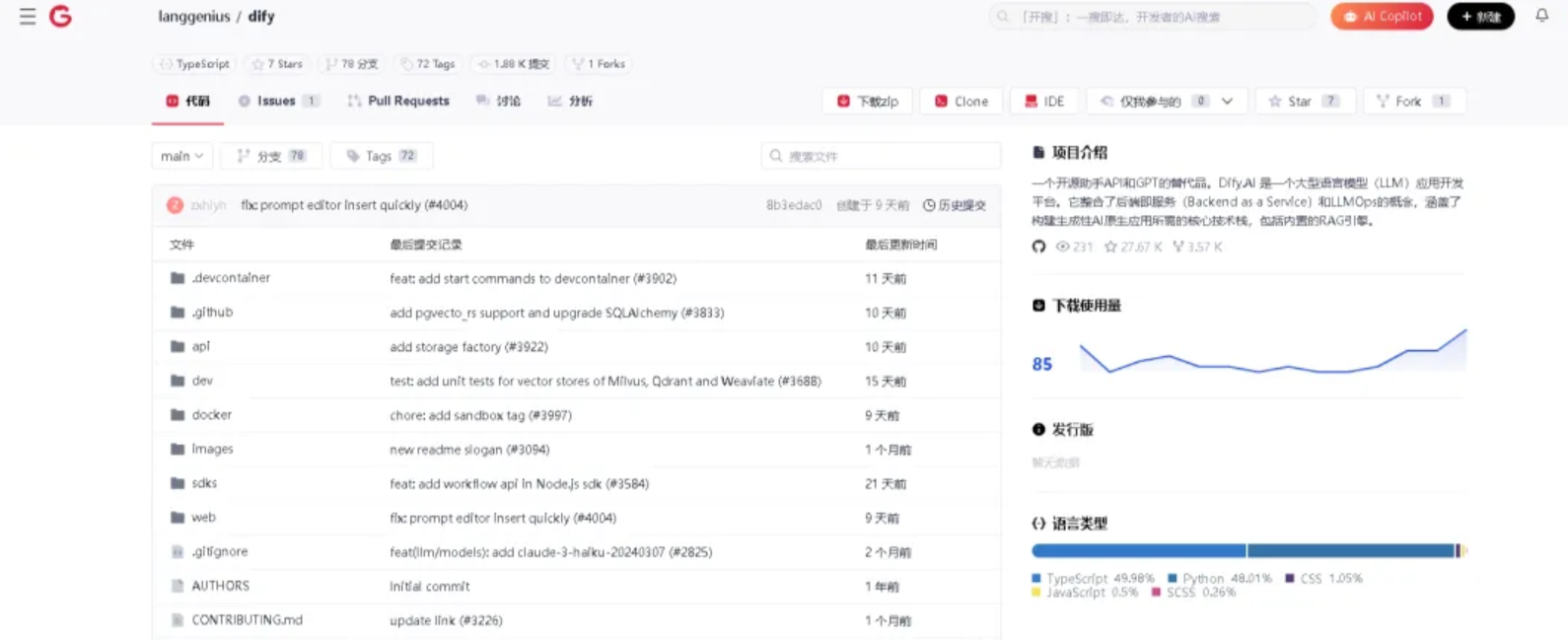The height and width of the screenshot is (640, 1568).
Task: Open the branches 78 button
Action: click(x=271, y=156)
